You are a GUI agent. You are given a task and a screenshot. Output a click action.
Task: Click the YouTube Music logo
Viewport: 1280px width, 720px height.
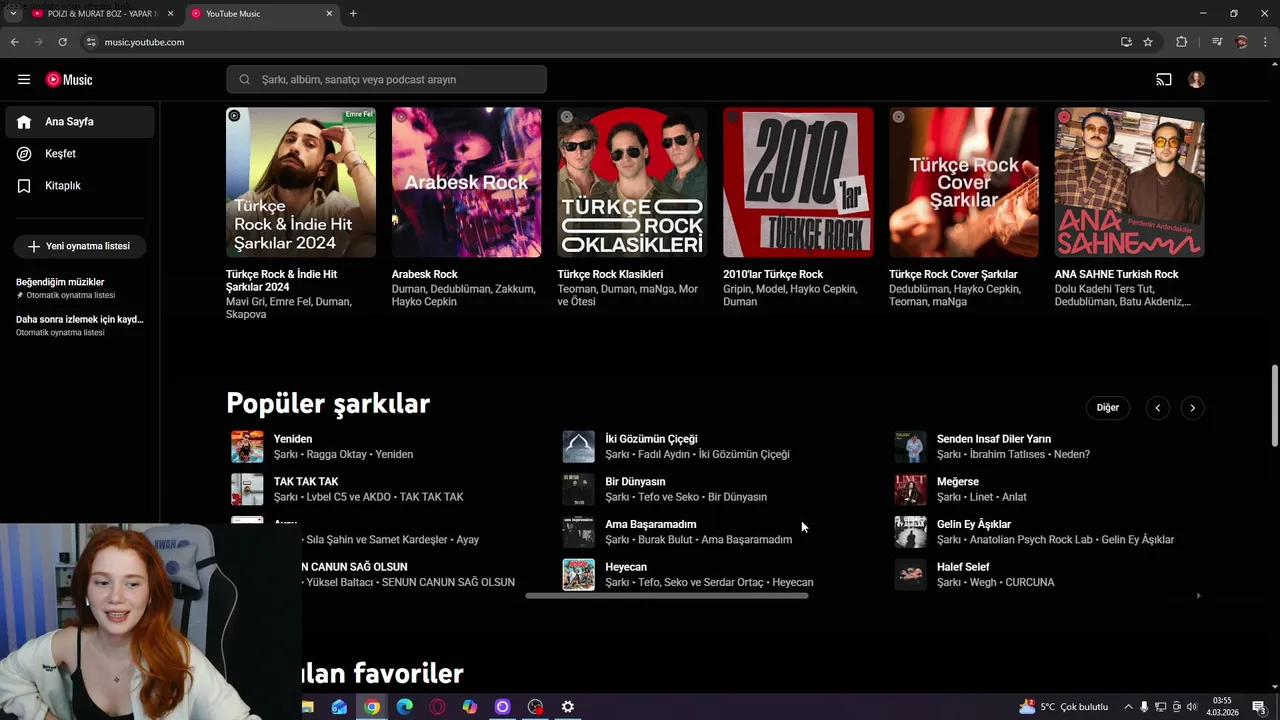(x=69, y=79)
